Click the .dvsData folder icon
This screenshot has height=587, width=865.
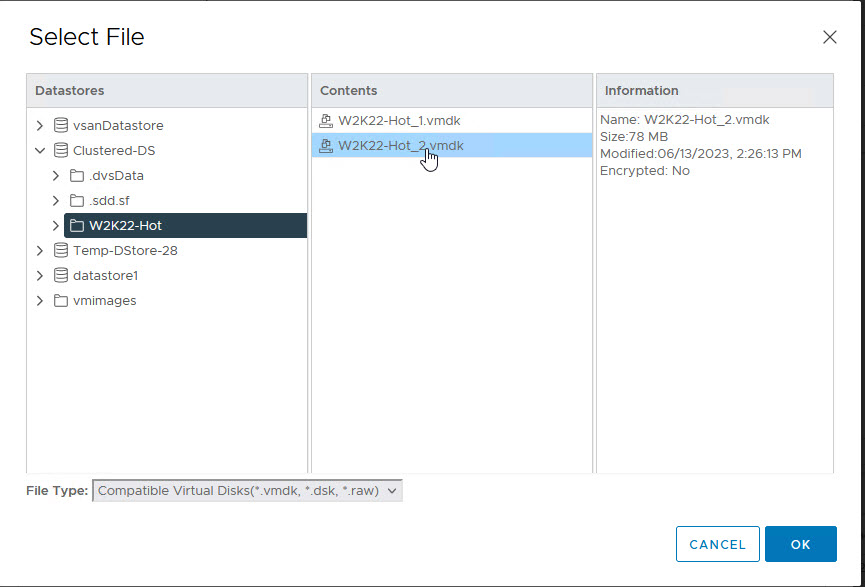(77, 176)
